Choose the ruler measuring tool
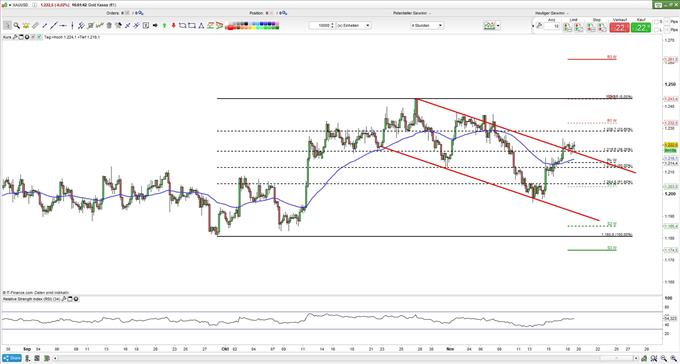Viewport: 680px width, 364px height. (35, 26)
